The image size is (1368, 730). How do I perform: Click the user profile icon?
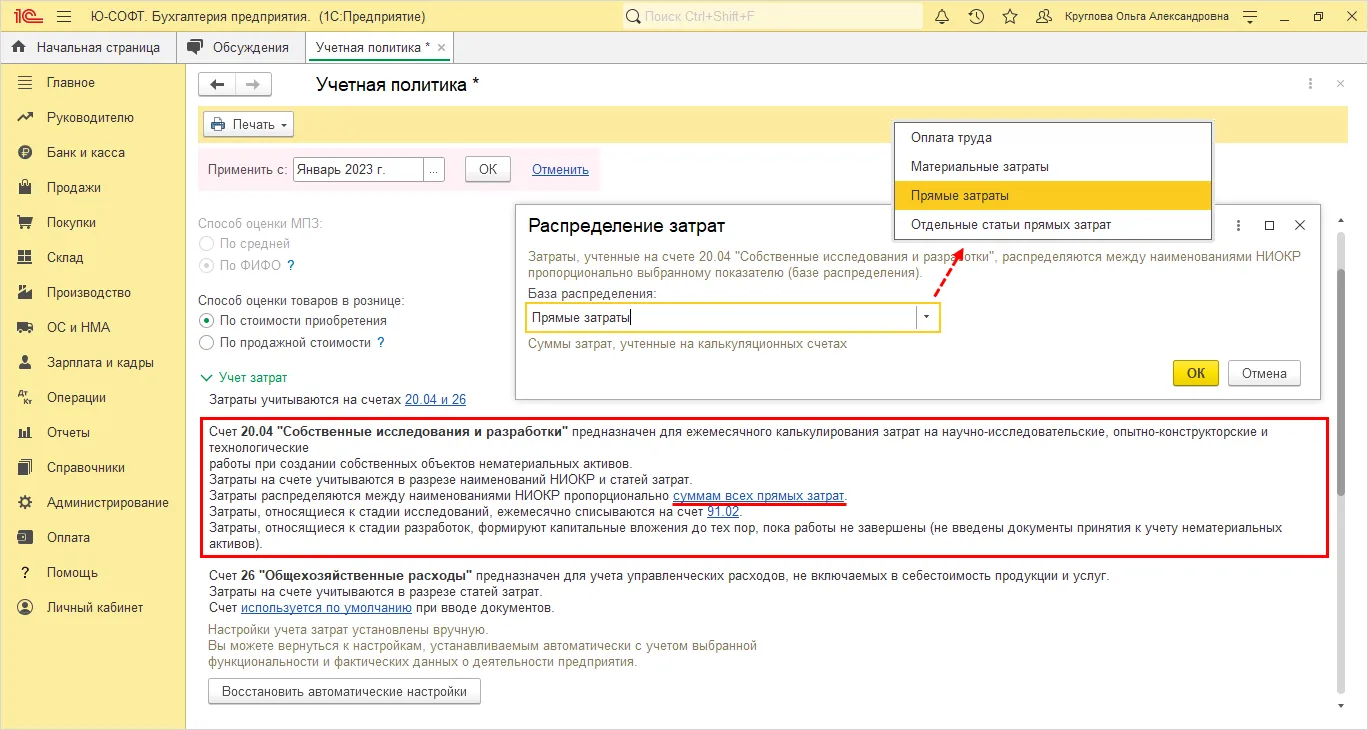tap(1044, 17)
